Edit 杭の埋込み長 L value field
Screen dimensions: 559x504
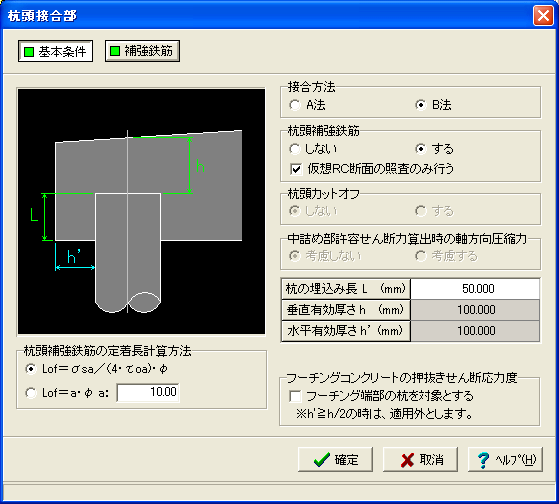pos(475,289)
